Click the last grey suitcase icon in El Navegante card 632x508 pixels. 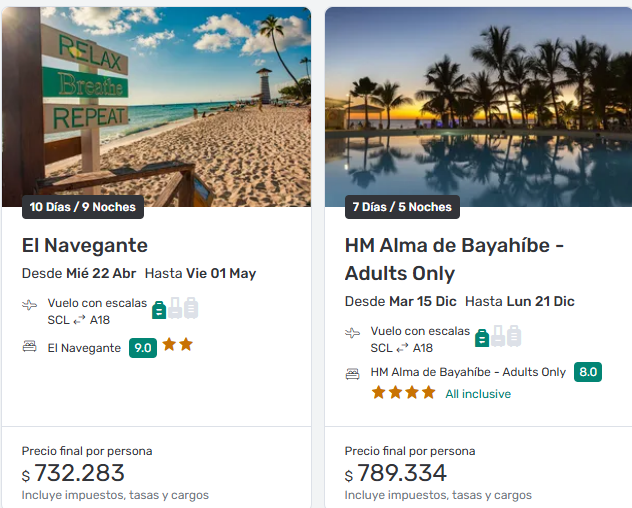coord(191,308)
